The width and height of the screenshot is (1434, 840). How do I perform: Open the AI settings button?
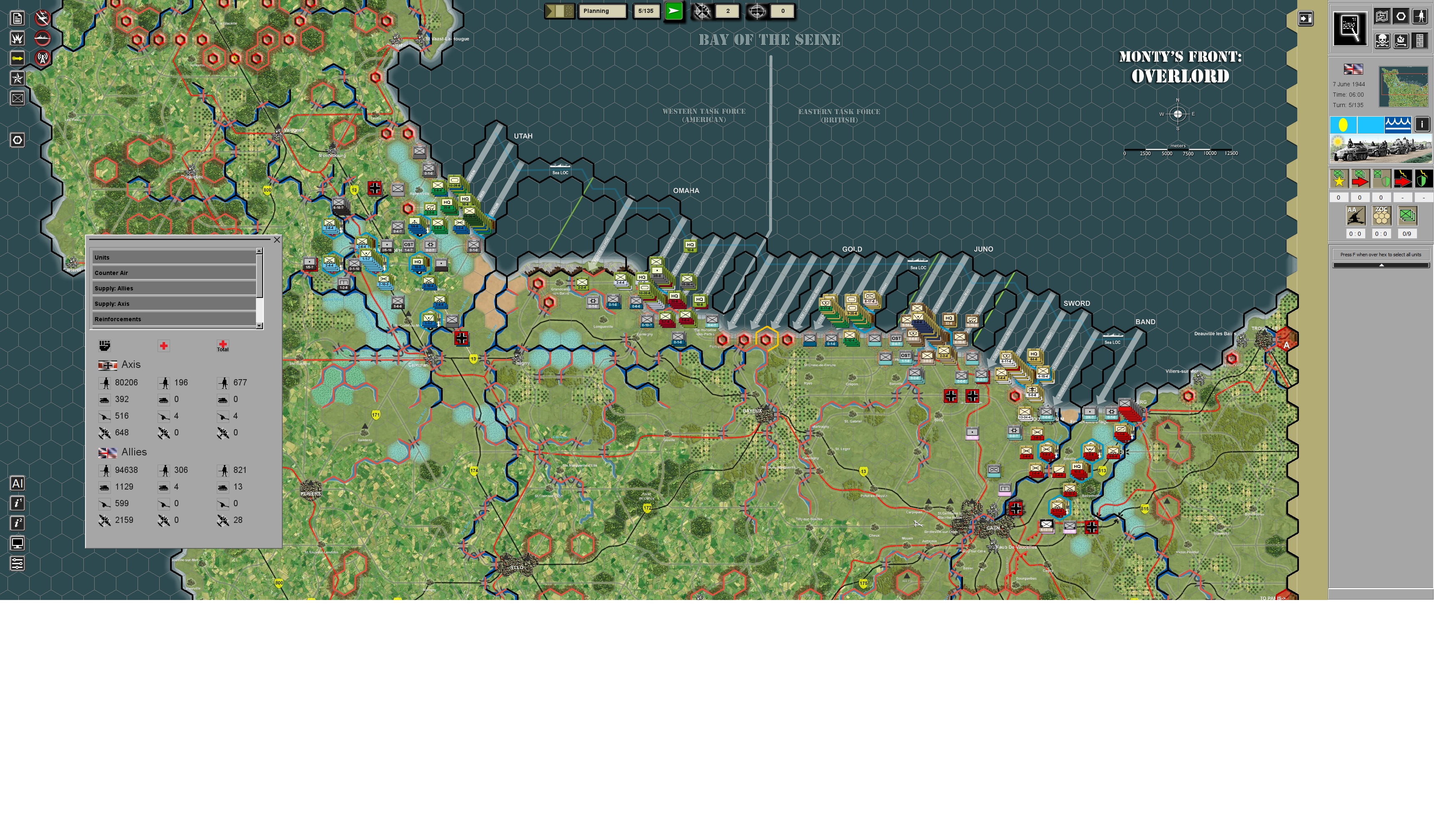click(17, 483)
